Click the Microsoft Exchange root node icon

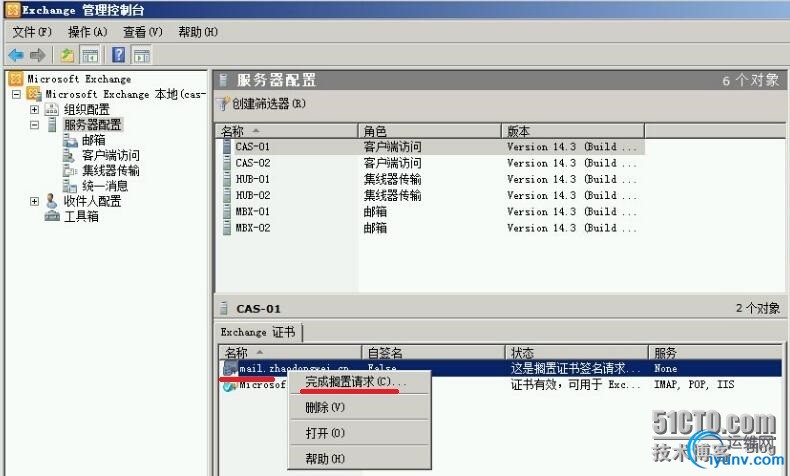click(16, 78)
